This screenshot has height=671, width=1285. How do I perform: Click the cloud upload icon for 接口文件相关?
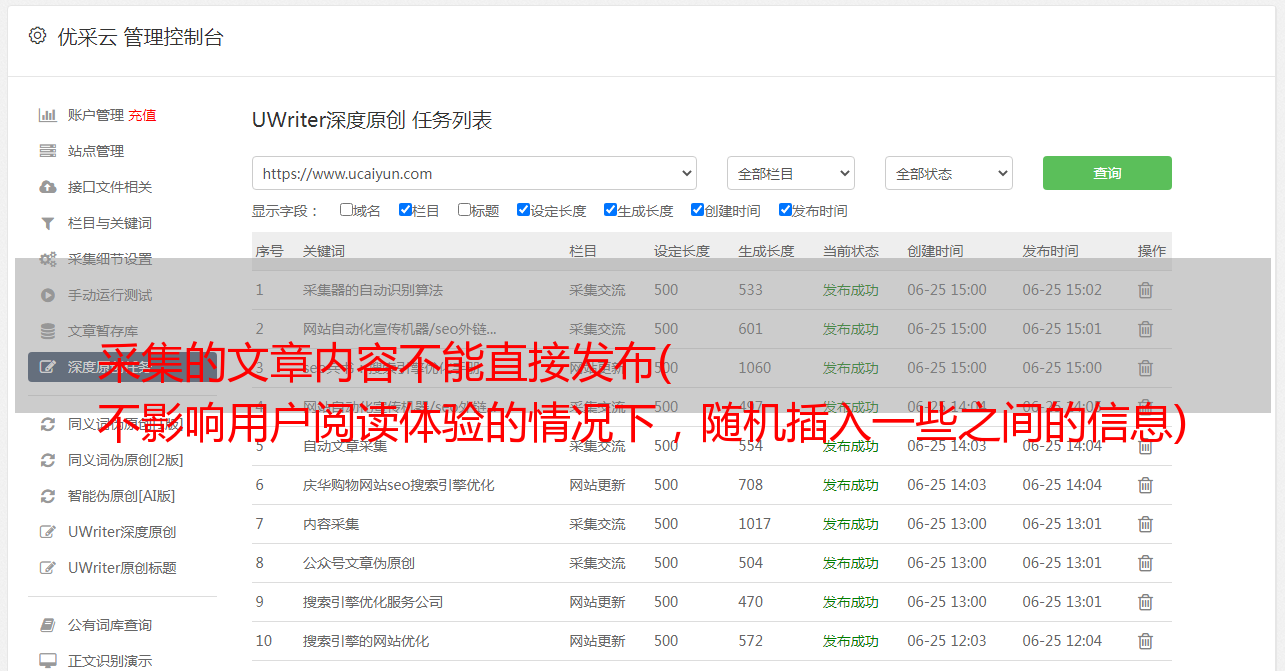pos(47,187)
